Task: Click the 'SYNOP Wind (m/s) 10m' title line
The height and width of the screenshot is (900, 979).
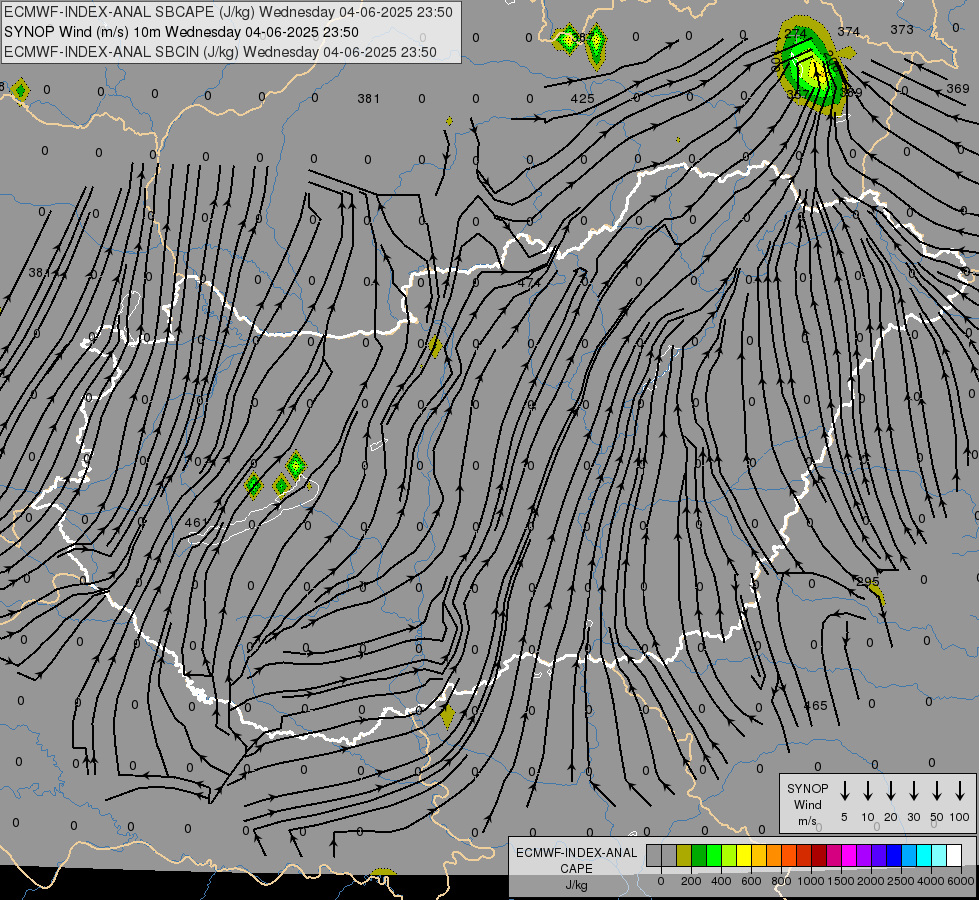Action: tap(181, 32)
